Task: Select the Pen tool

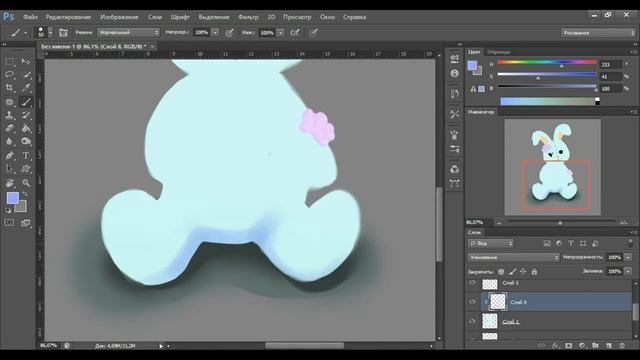Action: coord(9,156)
